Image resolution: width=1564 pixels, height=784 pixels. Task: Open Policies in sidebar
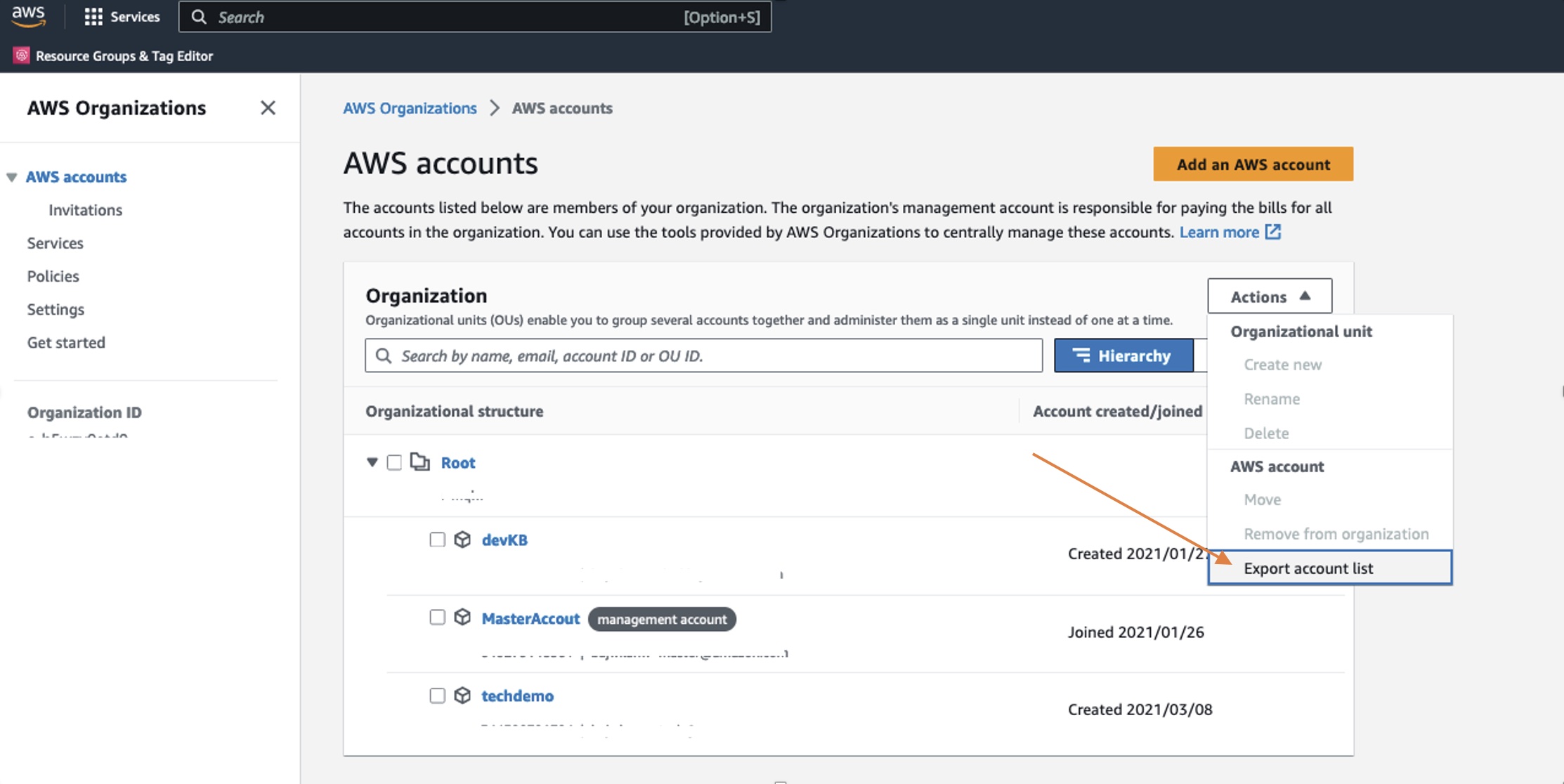[x=53, y=276]
